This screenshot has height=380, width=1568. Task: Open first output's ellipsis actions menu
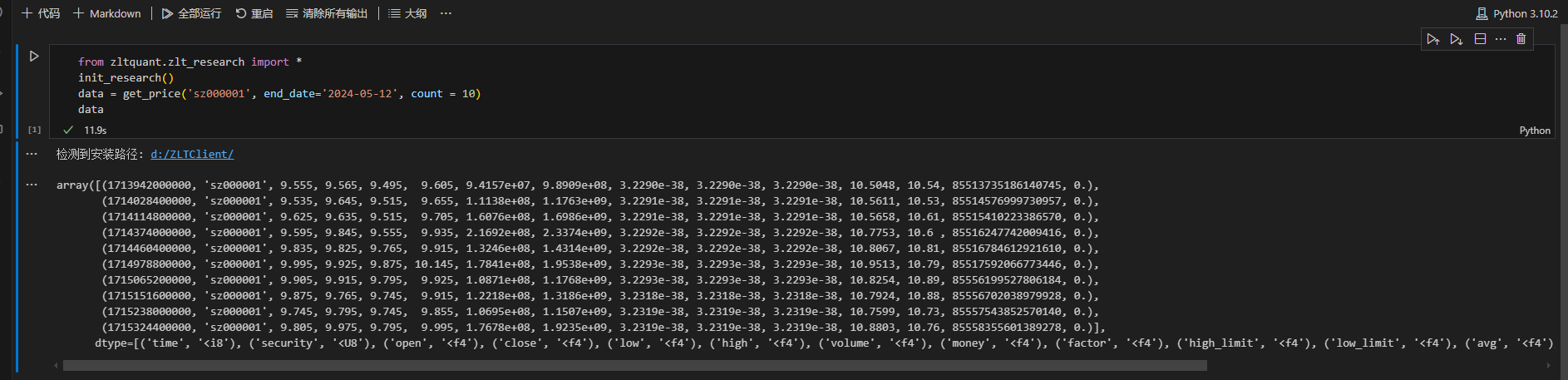pos(32,154)
